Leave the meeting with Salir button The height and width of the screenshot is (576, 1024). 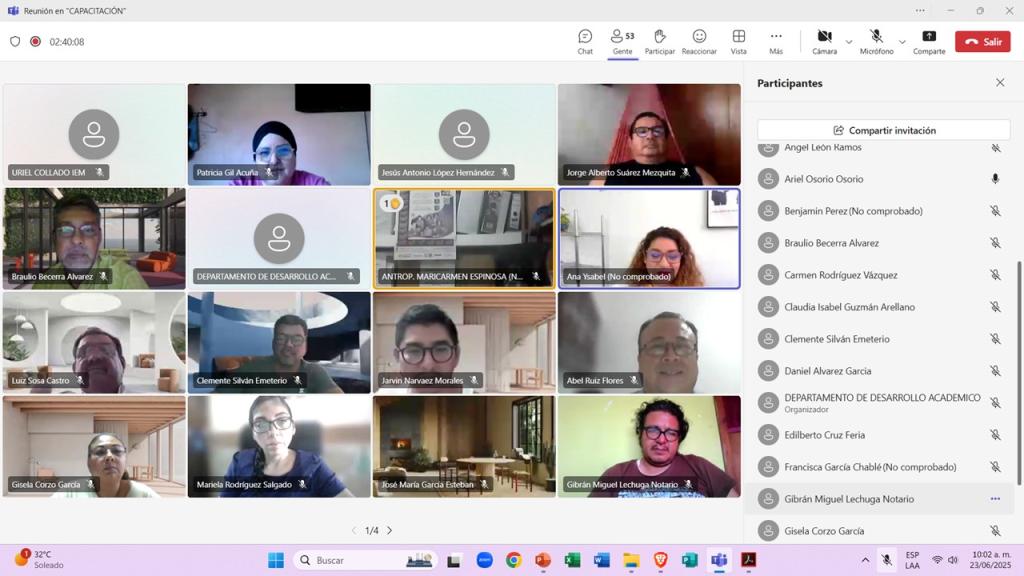click(x=982, y=42)
